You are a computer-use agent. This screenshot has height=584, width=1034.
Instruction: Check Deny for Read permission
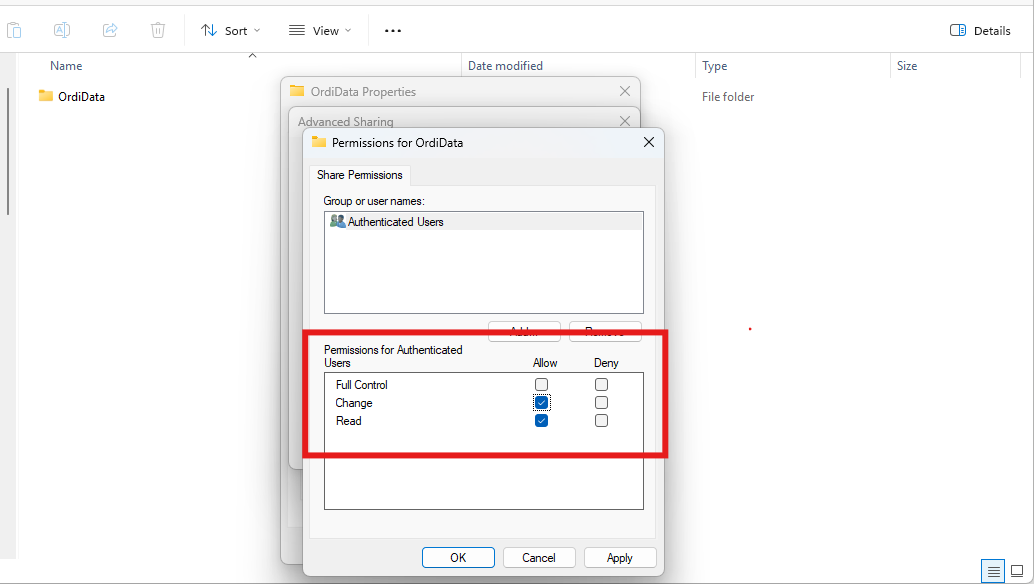601,421
